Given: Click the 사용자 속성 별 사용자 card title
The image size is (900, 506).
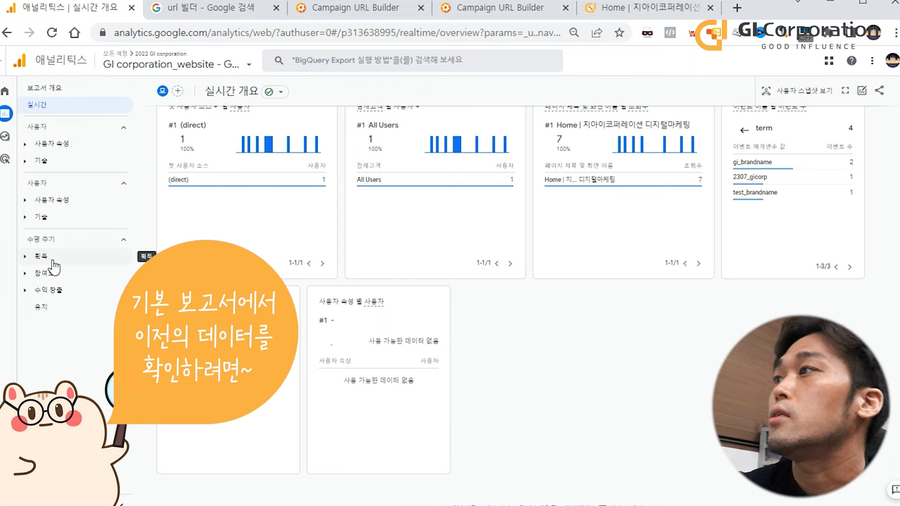Looking at the screenshot, I should click(x=351, y=301).
